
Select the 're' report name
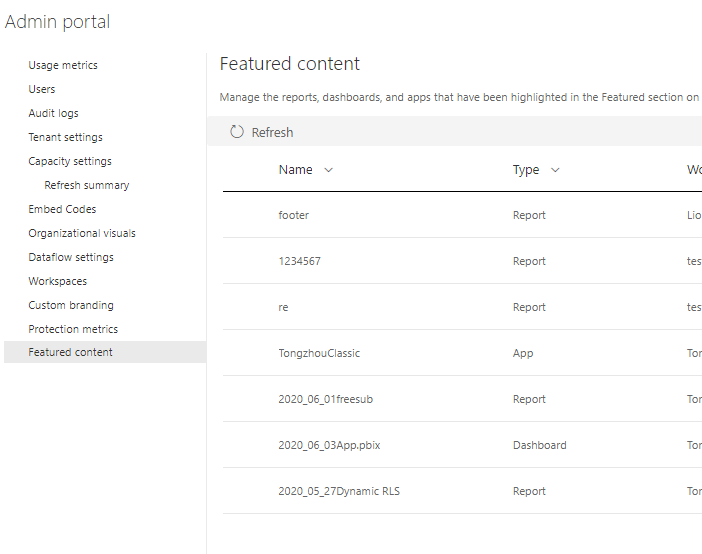coord(283,307)
